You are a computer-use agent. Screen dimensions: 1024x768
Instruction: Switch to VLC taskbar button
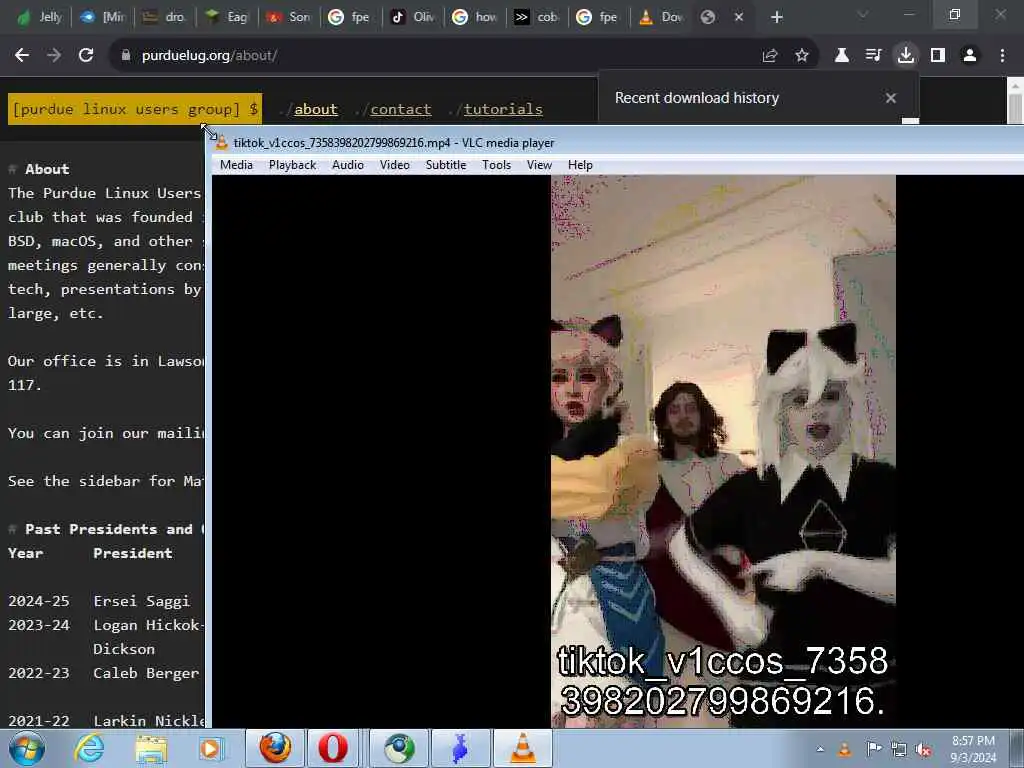coord(523,748)
